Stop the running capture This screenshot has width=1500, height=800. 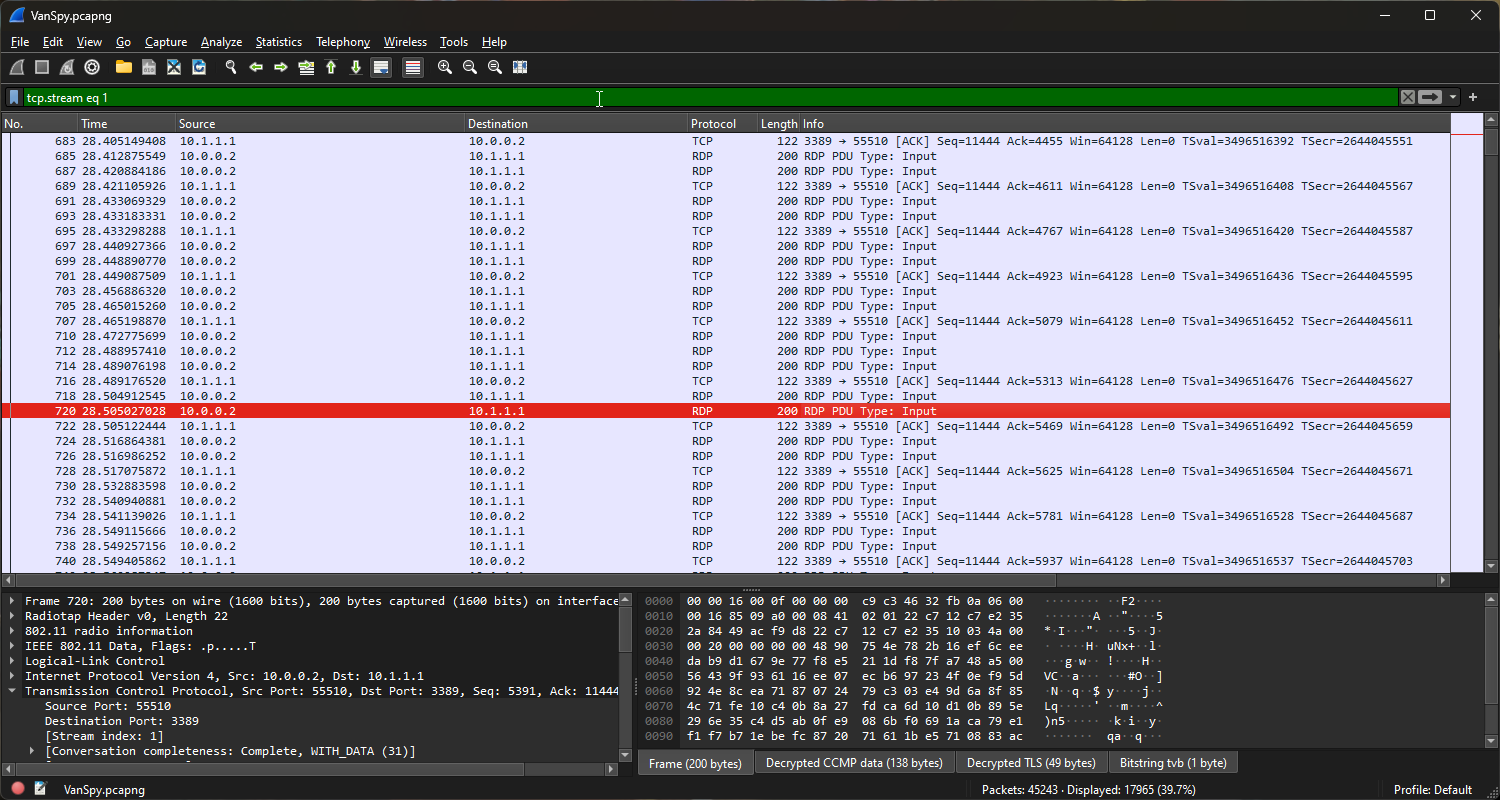42,67
